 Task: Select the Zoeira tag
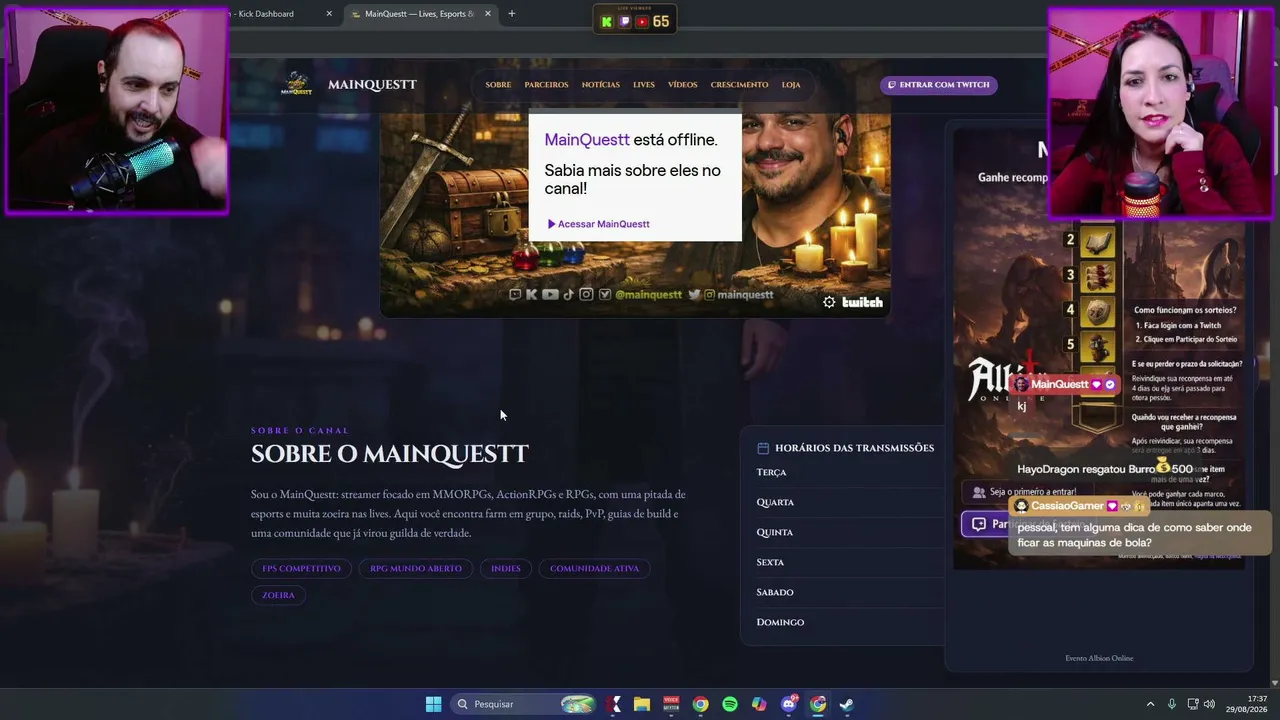click(278, 595)
